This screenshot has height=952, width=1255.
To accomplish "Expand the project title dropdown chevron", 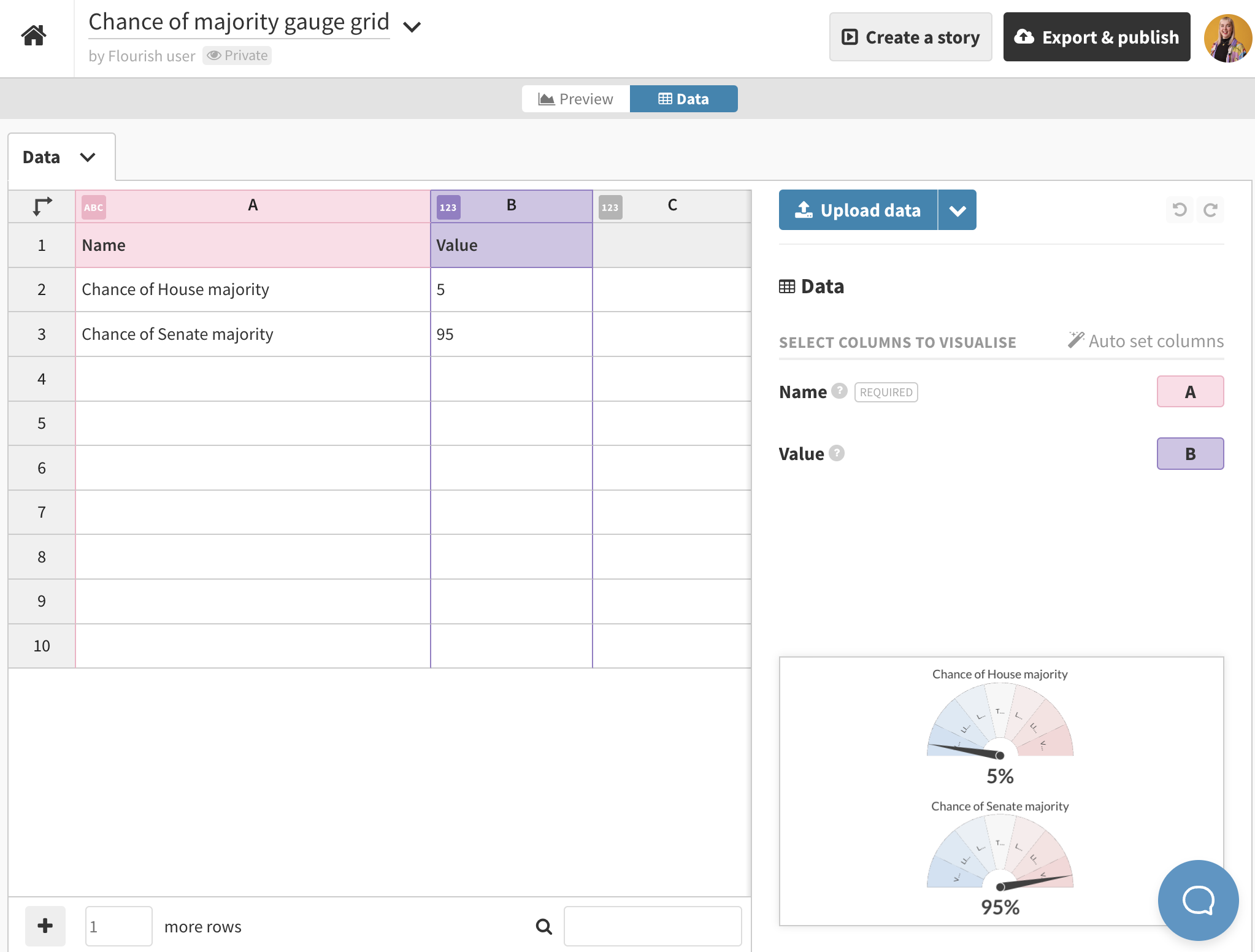I will click(412, 27).
